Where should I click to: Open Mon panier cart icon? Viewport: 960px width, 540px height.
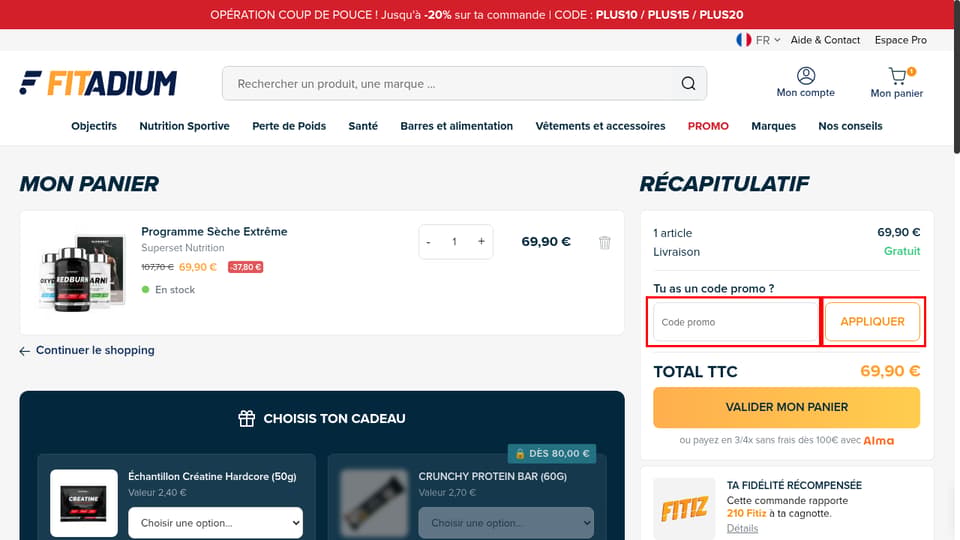coord(898,76)
